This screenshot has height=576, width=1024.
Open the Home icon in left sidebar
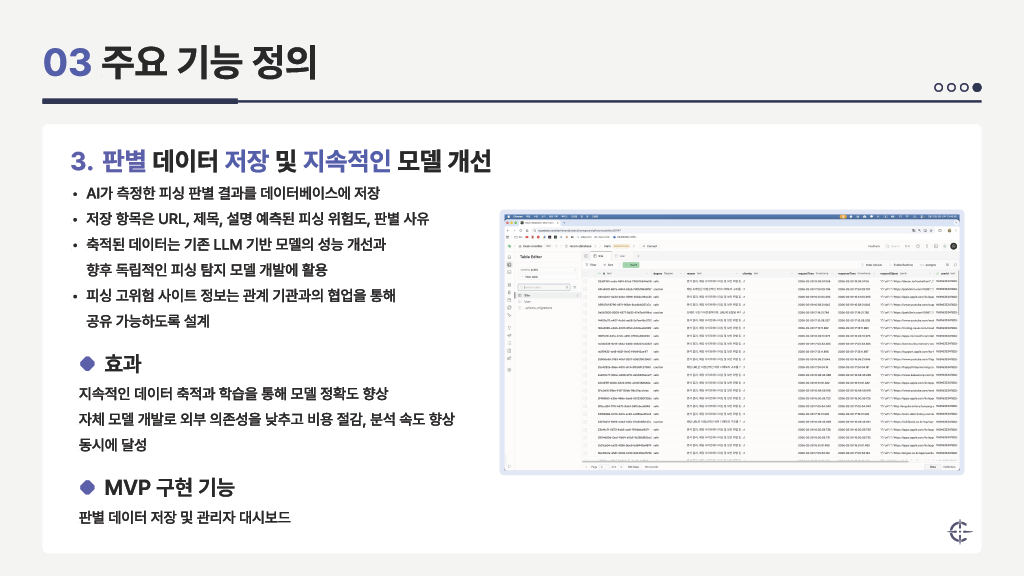(x=509, y=256)
